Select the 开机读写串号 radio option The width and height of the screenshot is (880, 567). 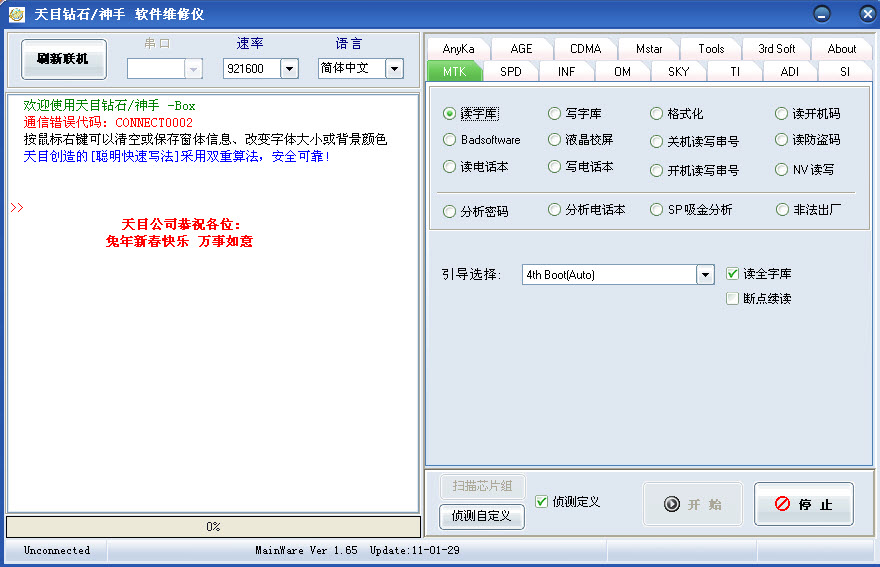pos(694,170)
